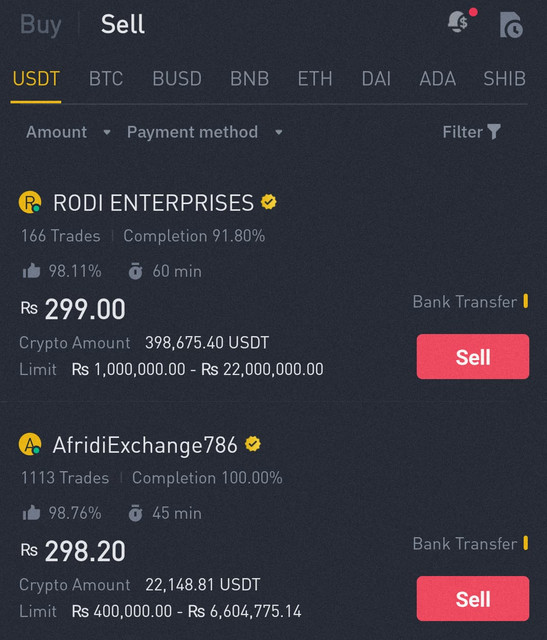
Task: Sell USDT to RODI ENTERPRISES at Rs 299.00
Action: pyautogui.click(x=473, y=357)
